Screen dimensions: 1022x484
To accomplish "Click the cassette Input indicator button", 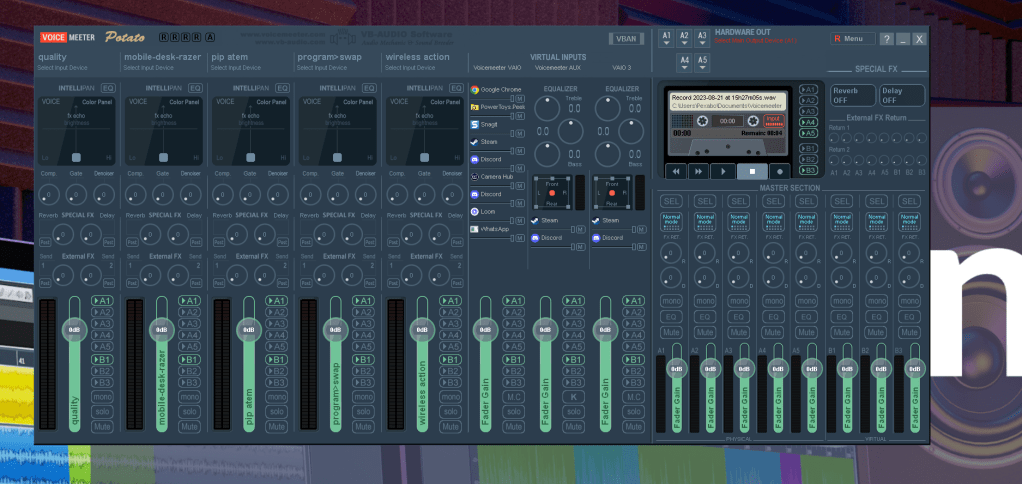I will click(773, 121).
